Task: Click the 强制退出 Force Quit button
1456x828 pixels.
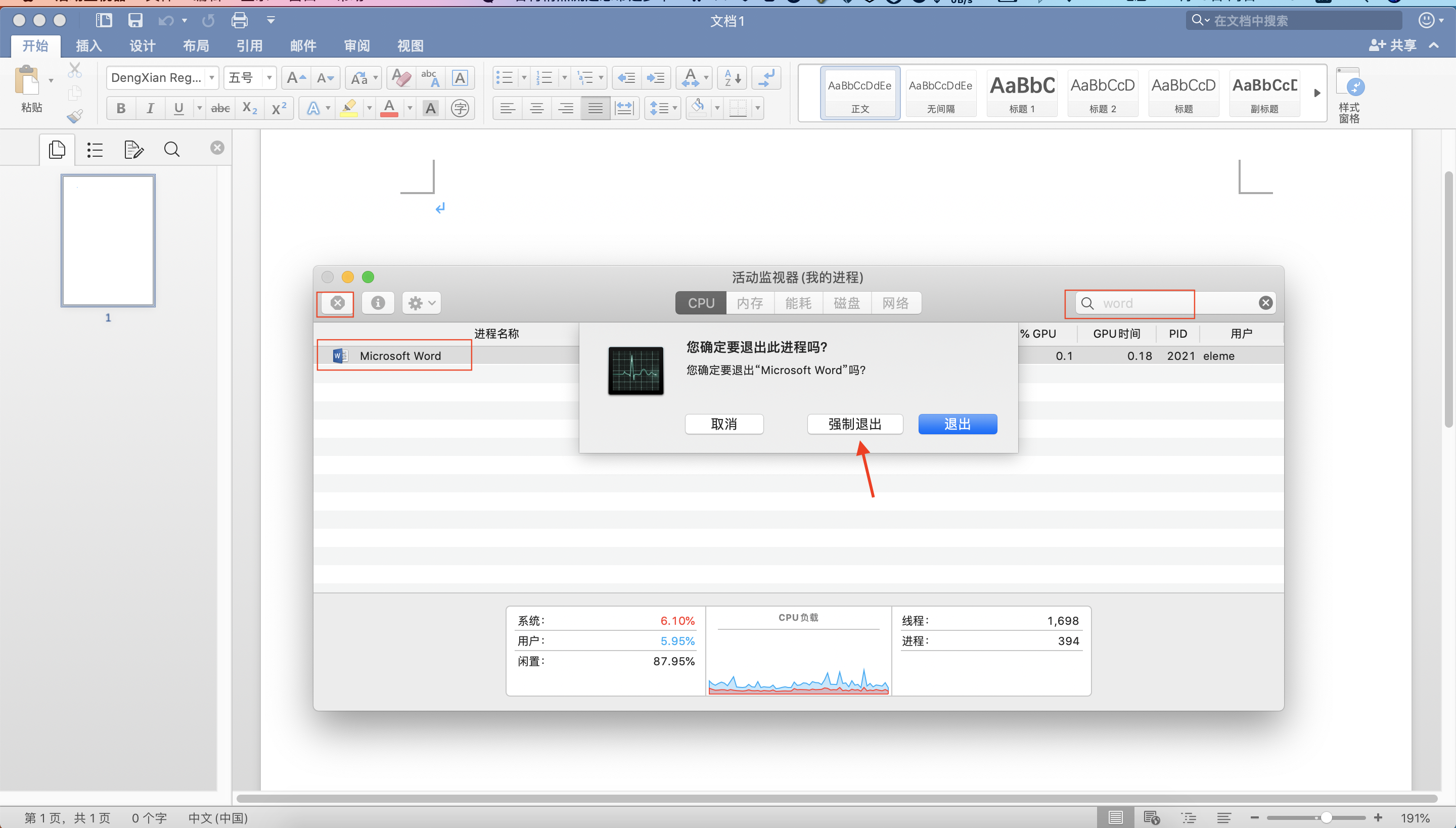Action: [855, 424]
